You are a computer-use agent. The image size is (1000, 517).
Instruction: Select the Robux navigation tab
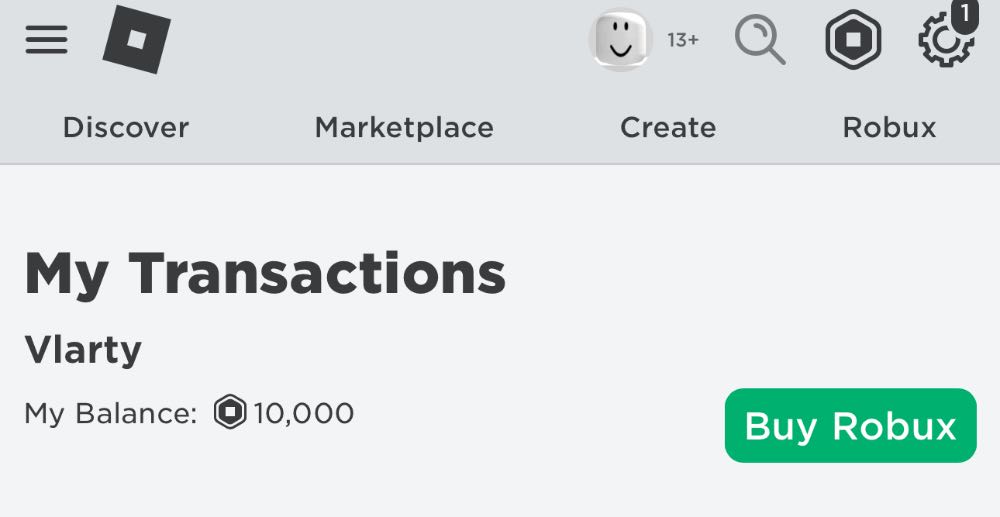pos(889,128)
